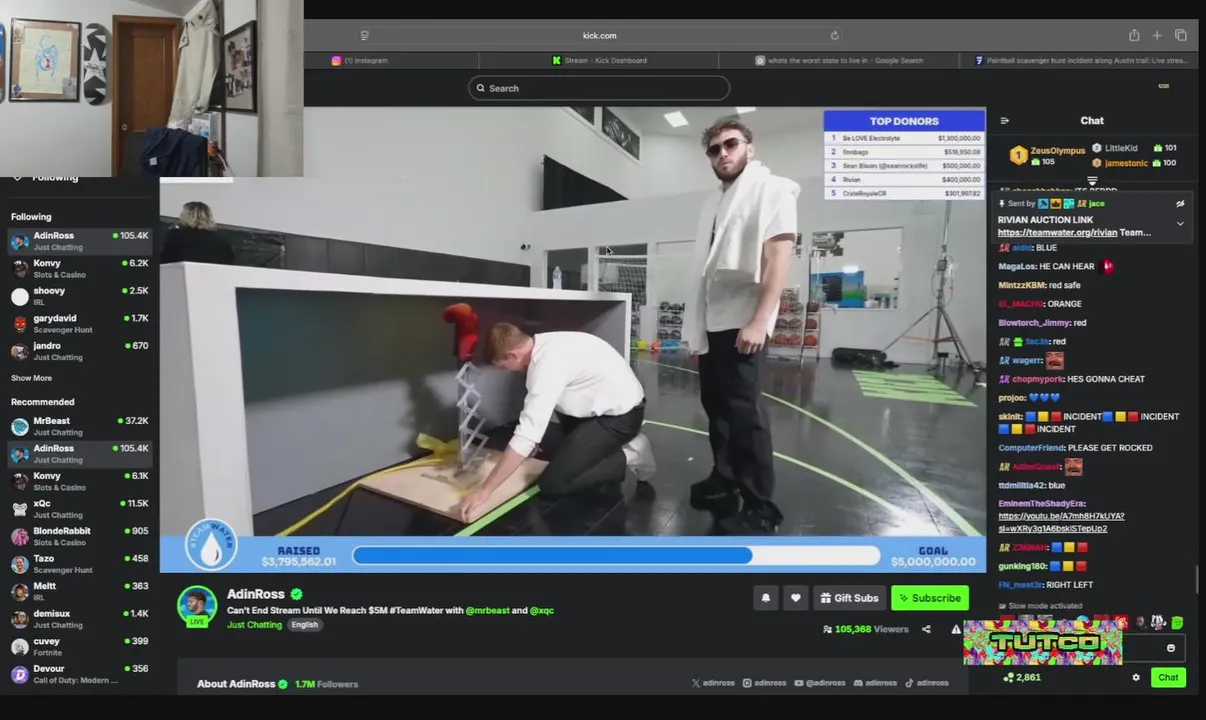Collapse chat using the arrow icon
This screenshot has height=720, width=1206.
pos(1005,121)
